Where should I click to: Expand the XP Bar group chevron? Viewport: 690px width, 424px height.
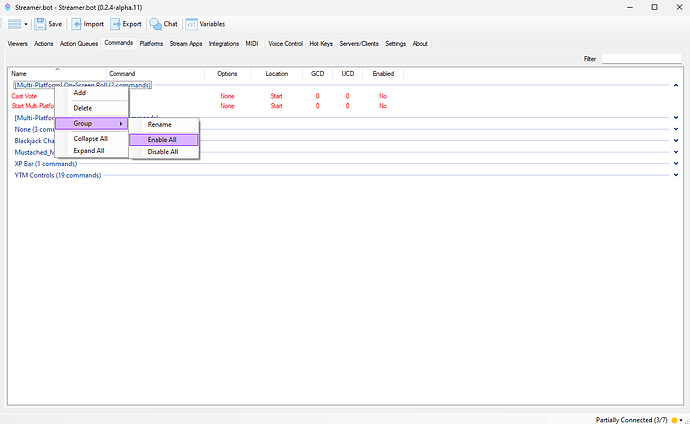point(676,163)
